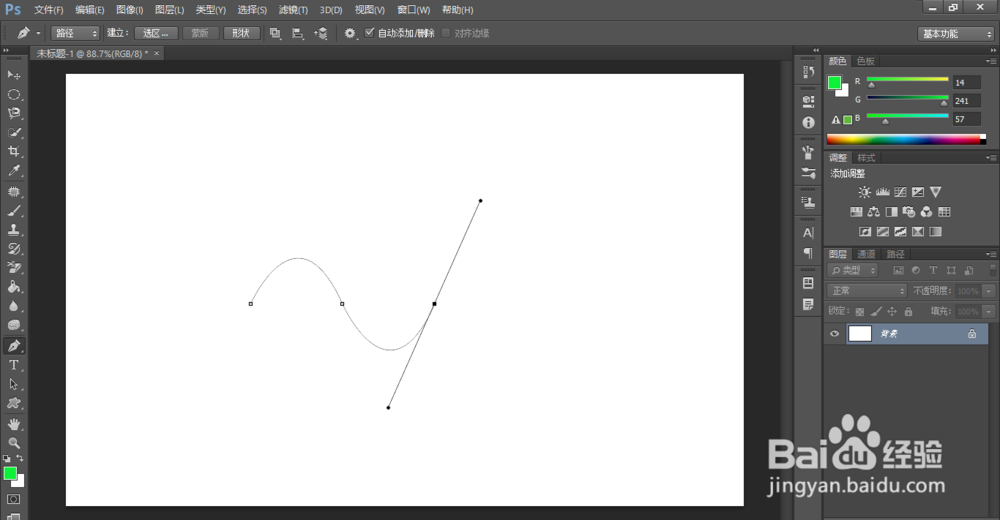
Task: Toggle lock transparent pixels
Action: point(860,311)
